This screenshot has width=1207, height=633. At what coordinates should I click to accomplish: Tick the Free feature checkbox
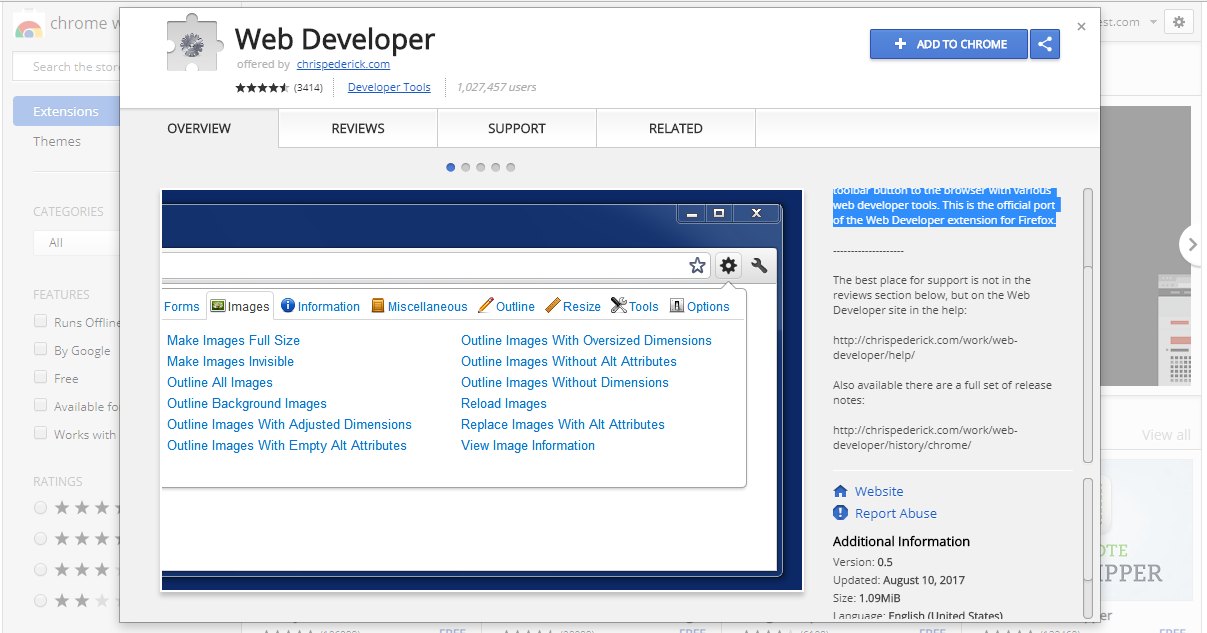[41, 378]
